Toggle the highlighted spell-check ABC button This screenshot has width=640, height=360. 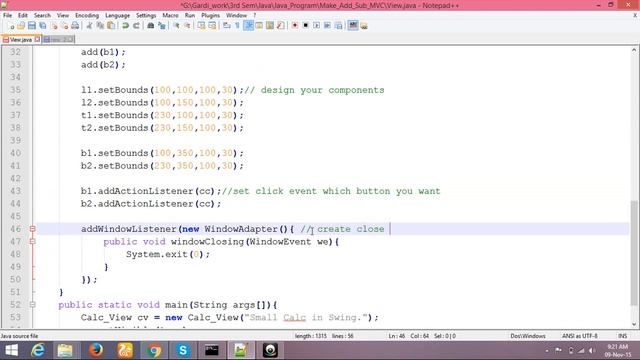pos(353,26)
